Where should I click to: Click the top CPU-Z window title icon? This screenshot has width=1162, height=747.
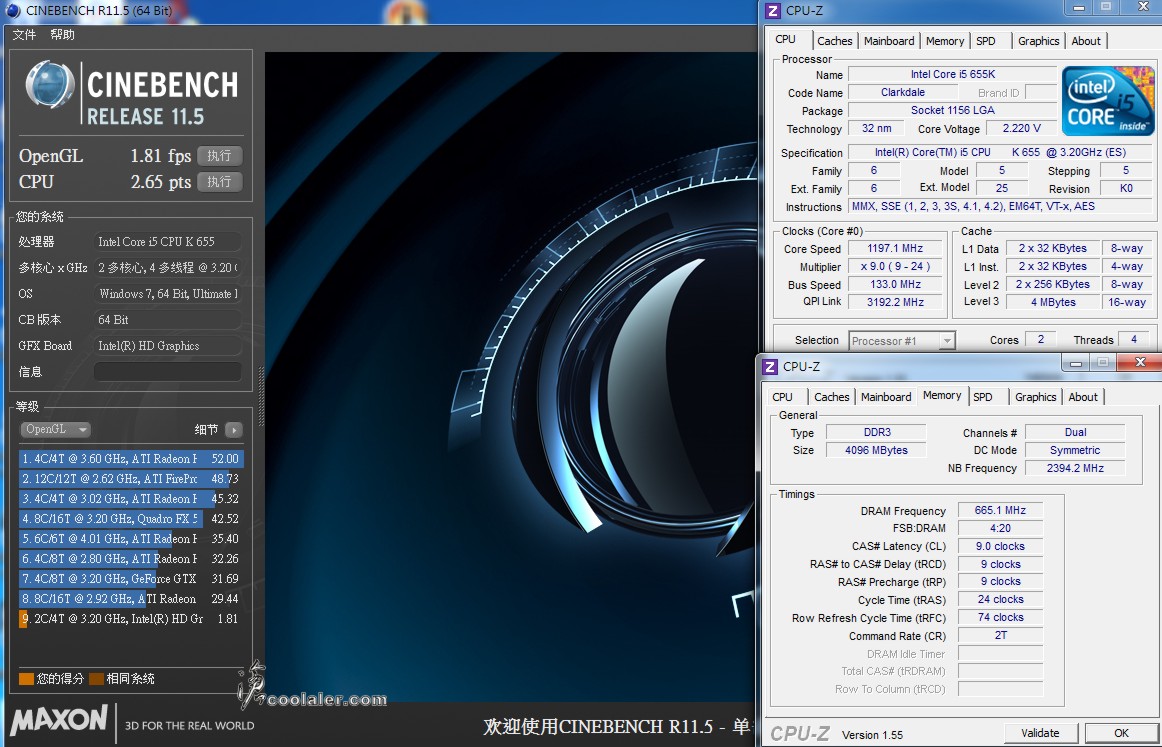773,10
